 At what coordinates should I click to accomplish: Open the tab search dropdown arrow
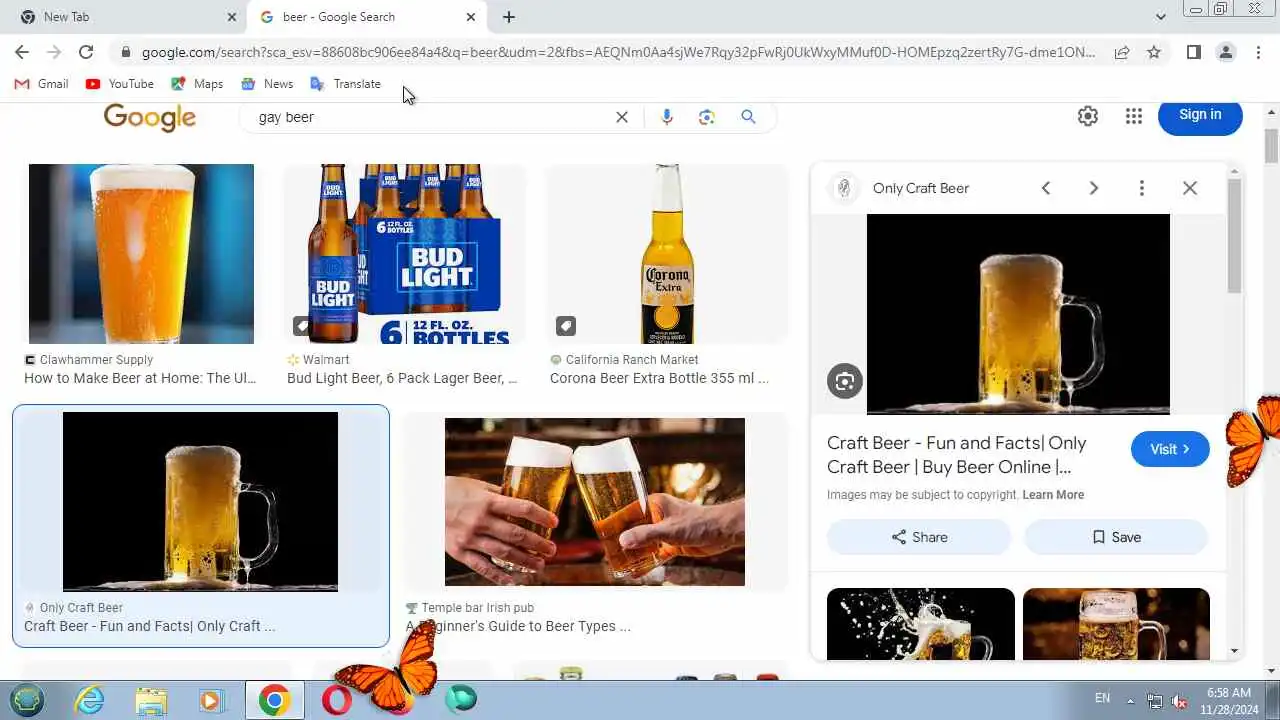(1161, 17)
